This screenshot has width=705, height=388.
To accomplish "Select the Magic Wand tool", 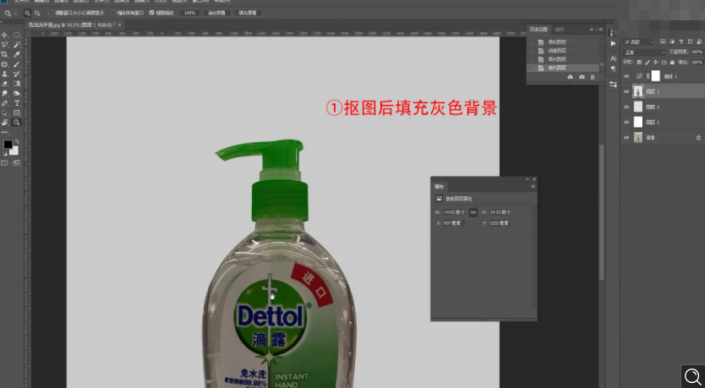I will tap(17, 45).
